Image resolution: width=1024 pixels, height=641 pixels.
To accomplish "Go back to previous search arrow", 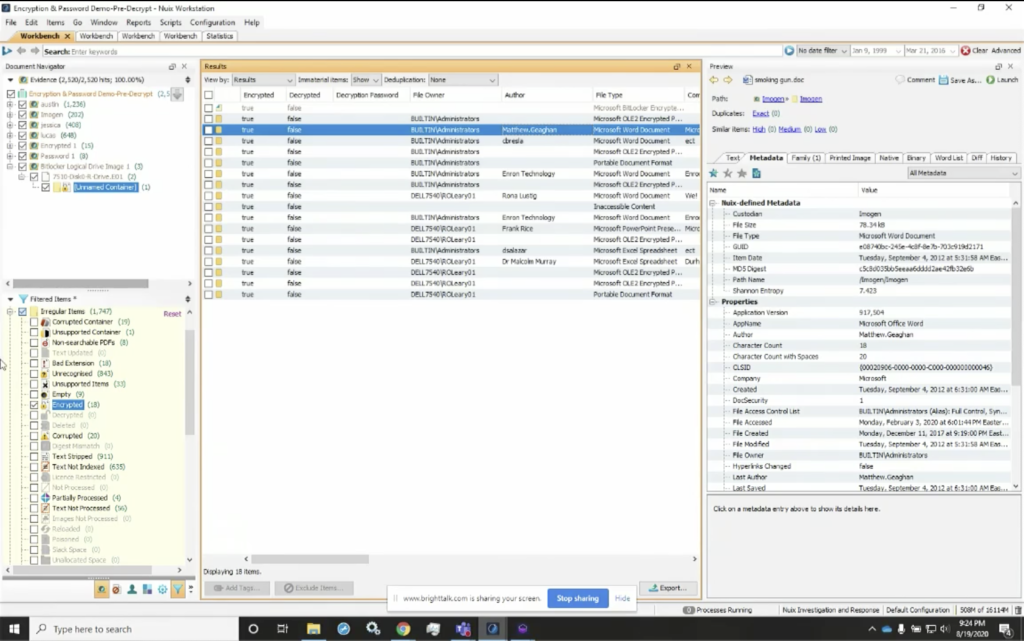I will coord(22,51).
